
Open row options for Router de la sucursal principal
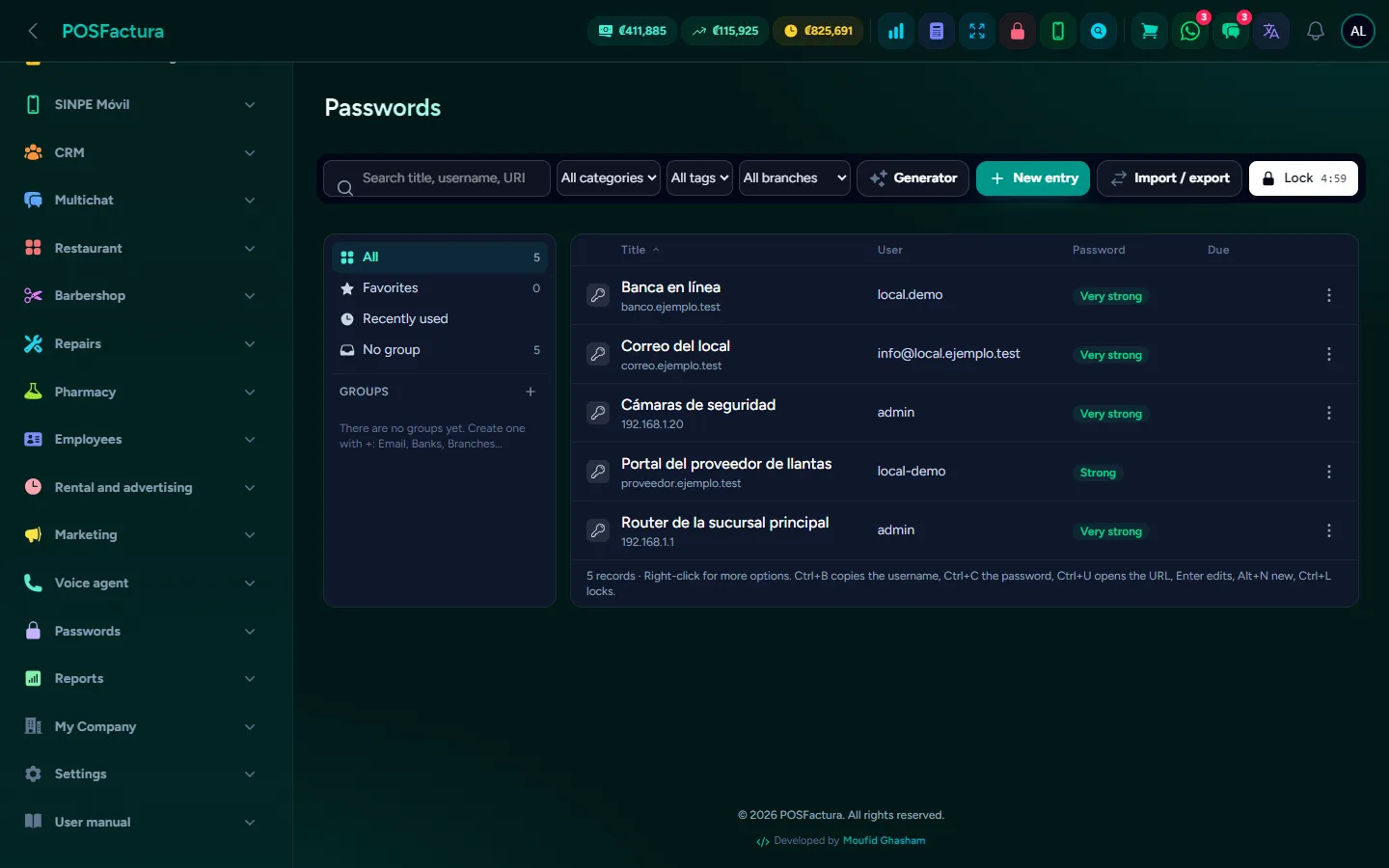1329,530
